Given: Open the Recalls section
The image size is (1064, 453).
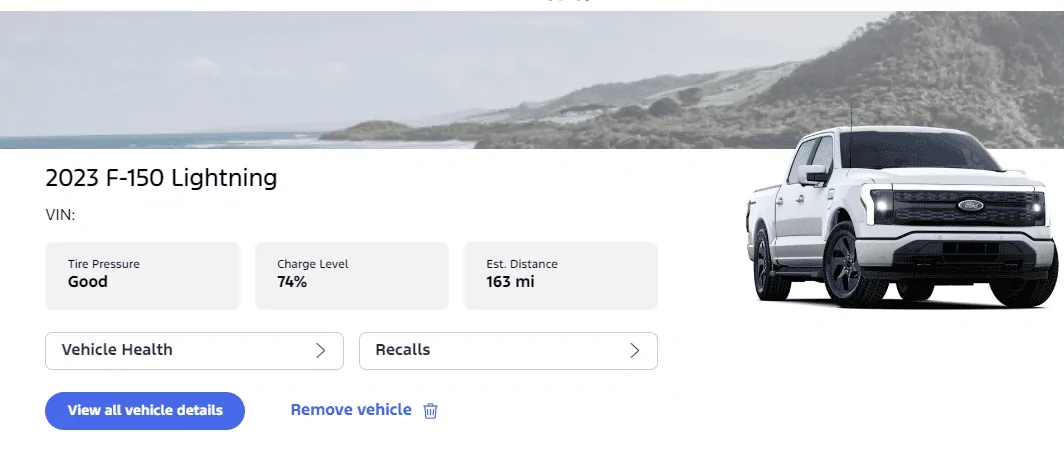Looking at the screenshot, I should [507, 351].
